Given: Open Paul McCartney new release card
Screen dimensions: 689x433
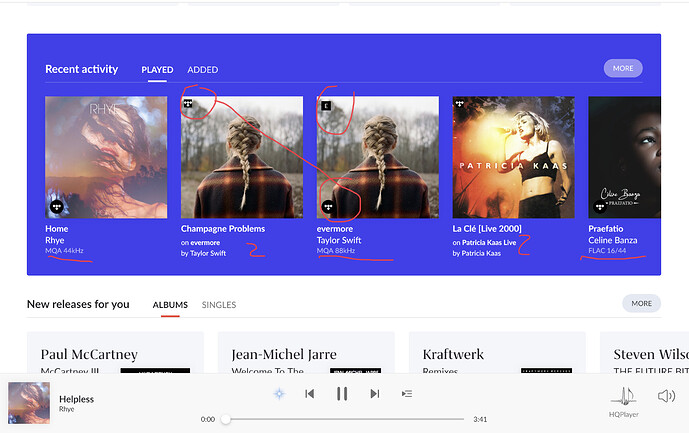Looking at the screenshot, I should [x=116, y=353].
